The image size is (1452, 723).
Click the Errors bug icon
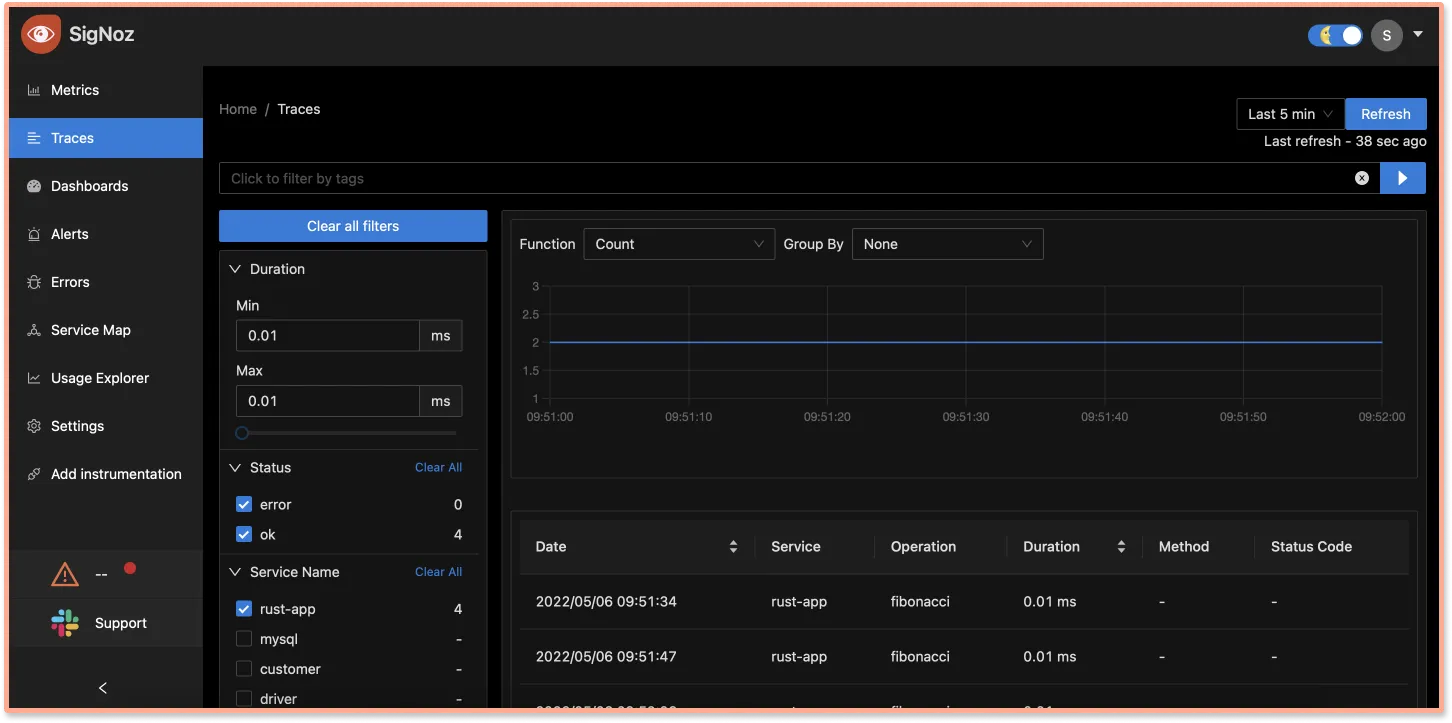[x=34, y=282]
